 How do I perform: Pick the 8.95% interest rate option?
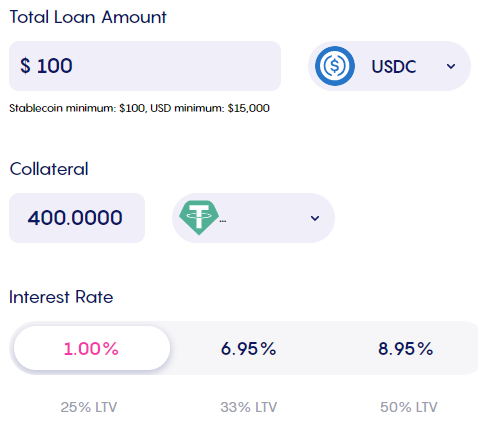point(406,349)
